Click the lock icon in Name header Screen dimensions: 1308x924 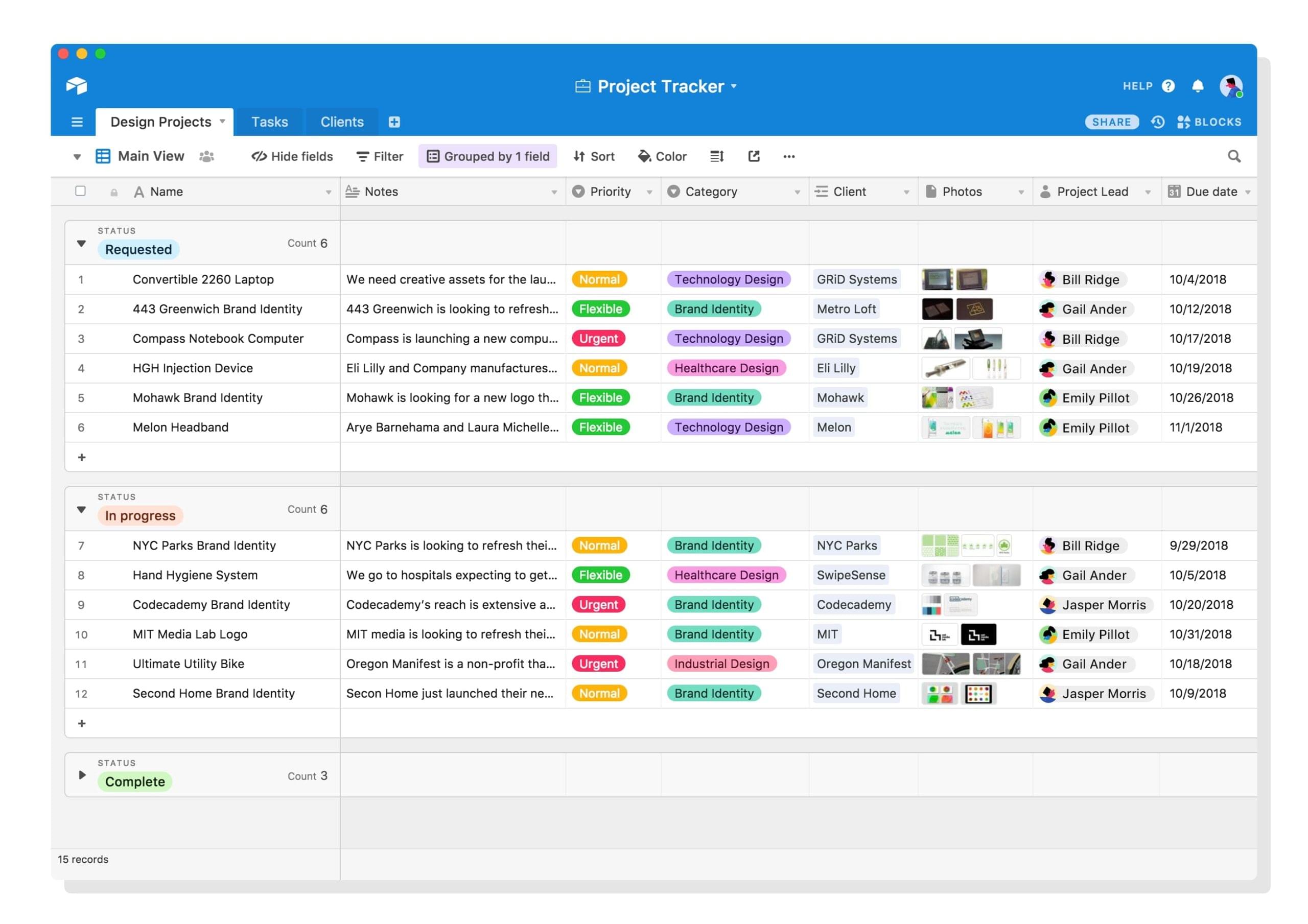(x=114, y=193)
